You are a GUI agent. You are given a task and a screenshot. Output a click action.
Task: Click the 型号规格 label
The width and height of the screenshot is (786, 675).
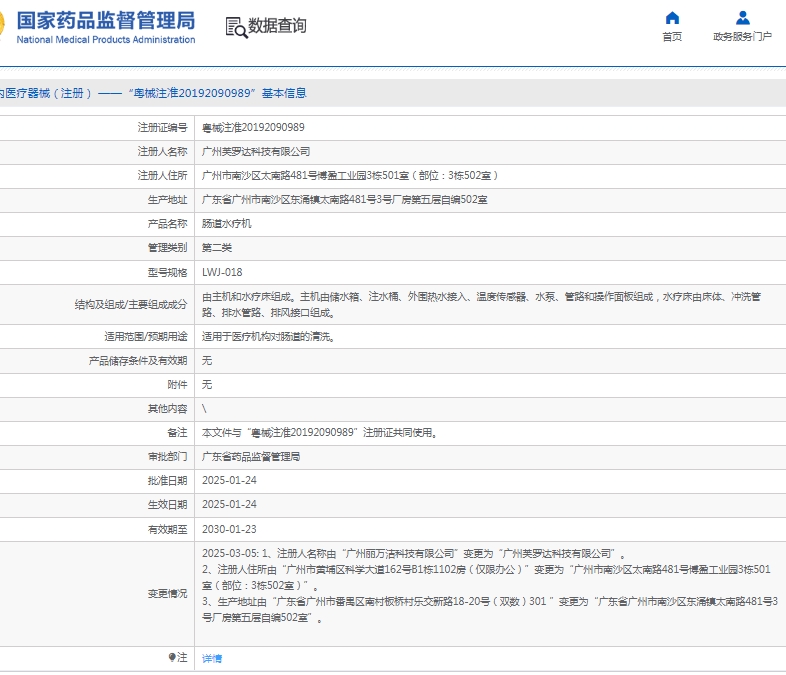pos(167,273)
